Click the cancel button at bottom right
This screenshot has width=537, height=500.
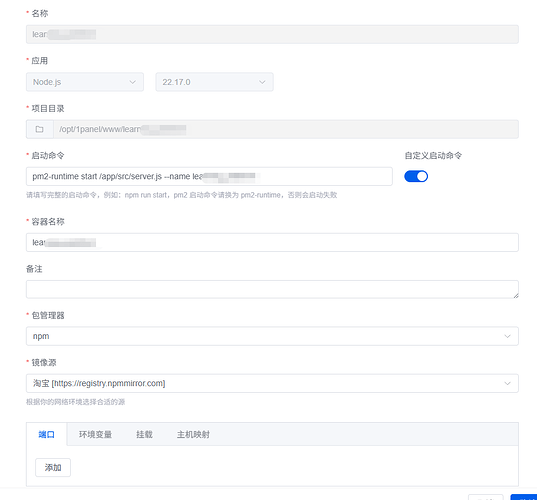[486, 497]
